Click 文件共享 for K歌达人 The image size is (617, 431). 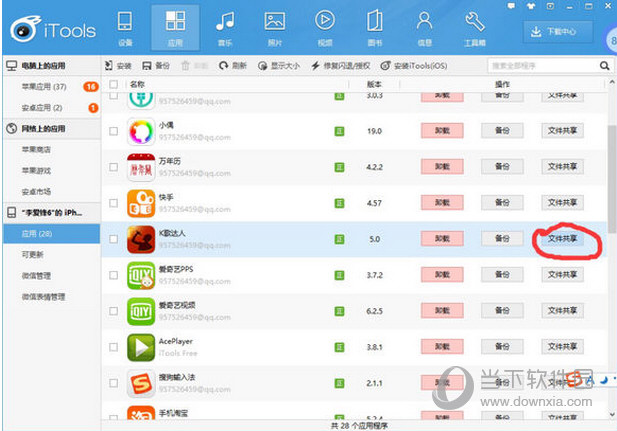click(562, 239)
